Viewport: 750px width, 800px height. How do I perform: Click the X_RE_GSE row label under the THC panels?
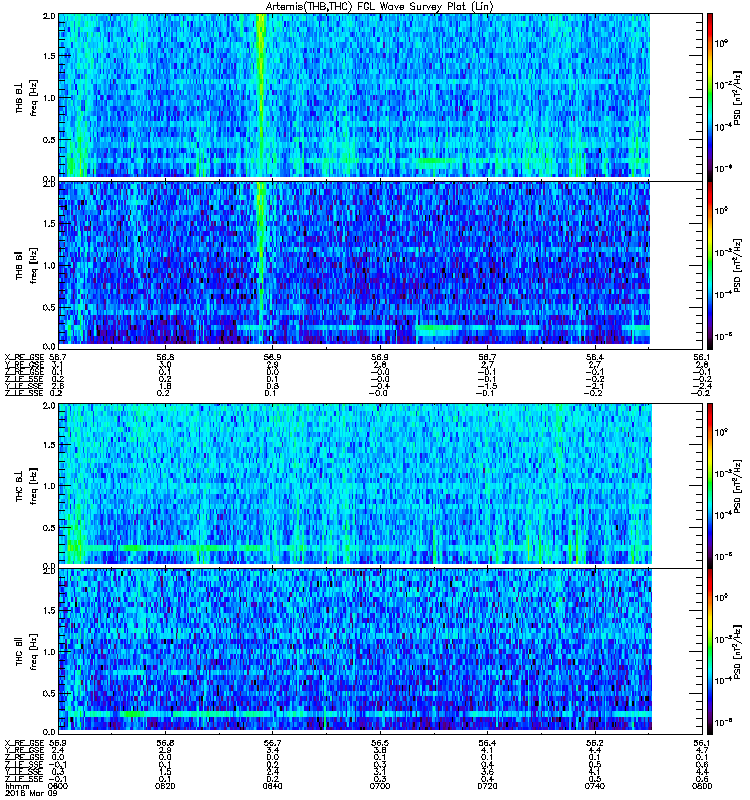24,743
